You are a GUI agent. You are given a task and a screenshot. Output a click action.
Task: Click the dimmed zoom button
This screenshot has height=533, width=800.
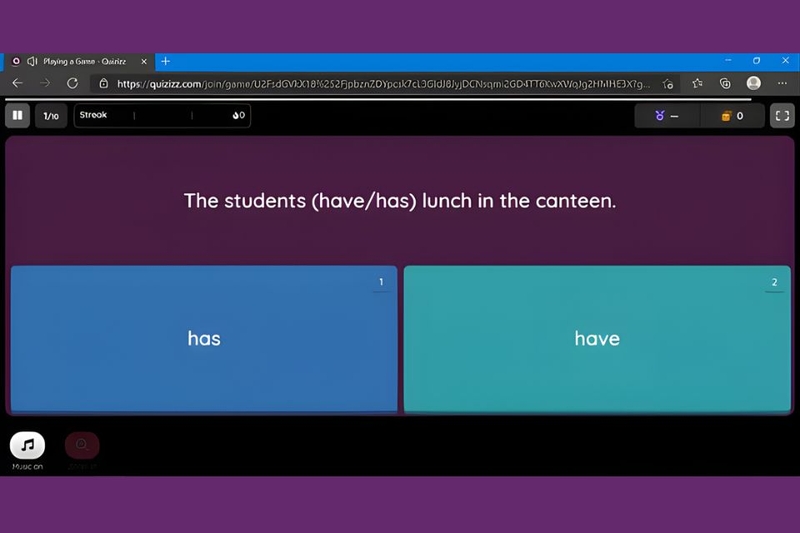[x=82, y=445]
